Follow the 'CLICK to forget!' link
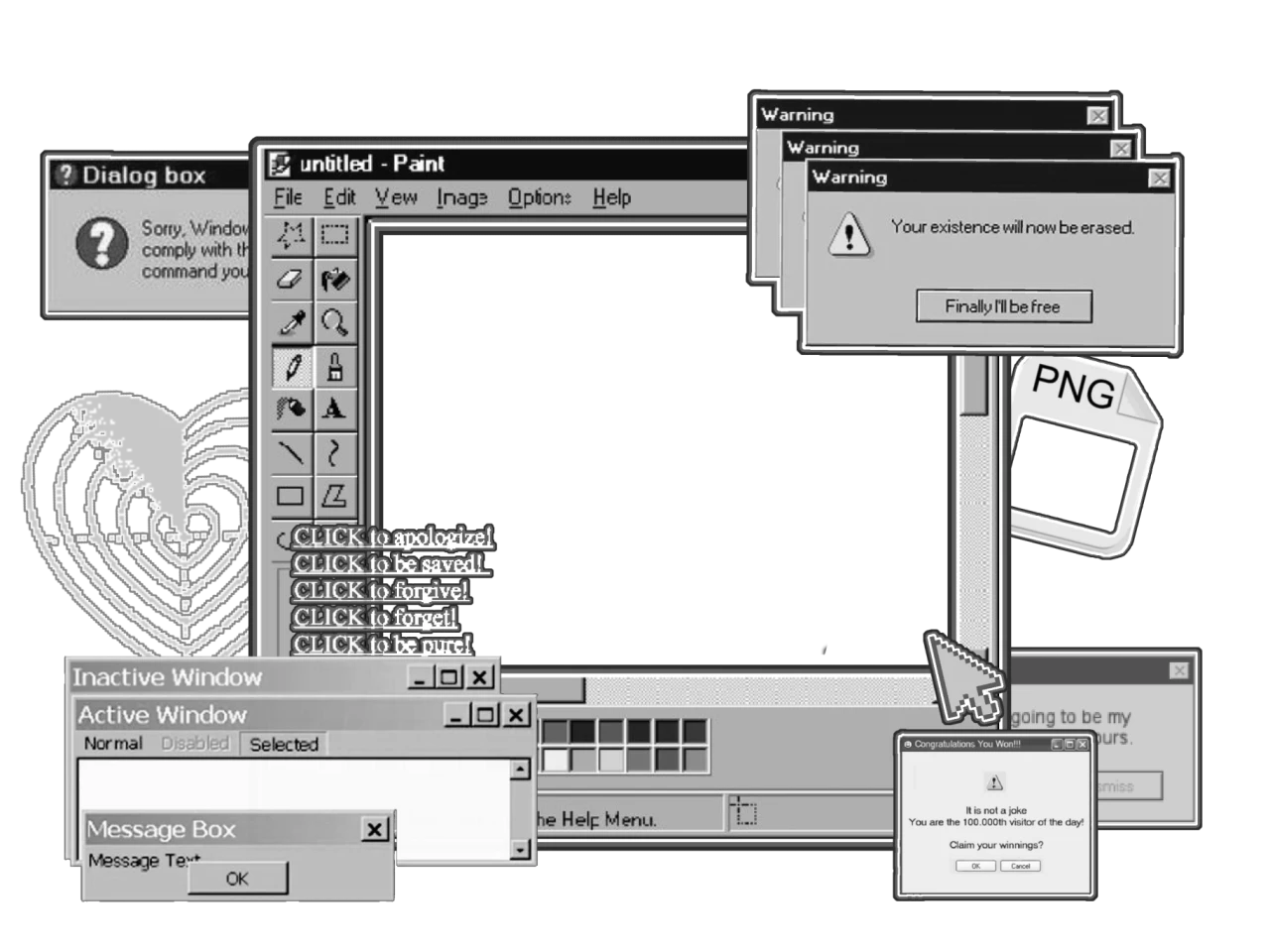This screenshot has width=1270, height=952. click(x=375, y=618)
